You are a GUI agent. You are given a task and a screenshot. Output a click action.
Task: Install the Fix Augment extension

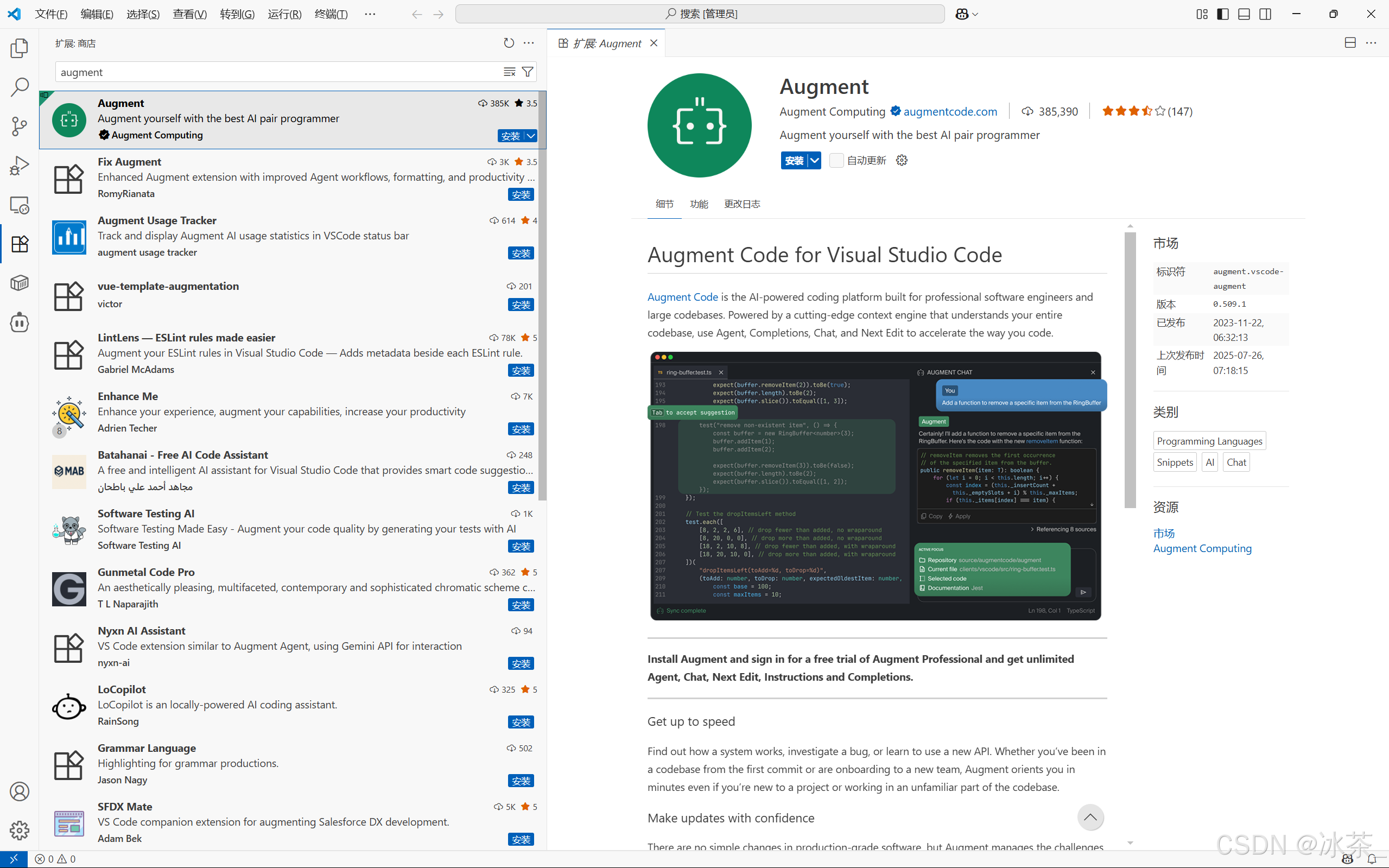click(x=521, y=195)
